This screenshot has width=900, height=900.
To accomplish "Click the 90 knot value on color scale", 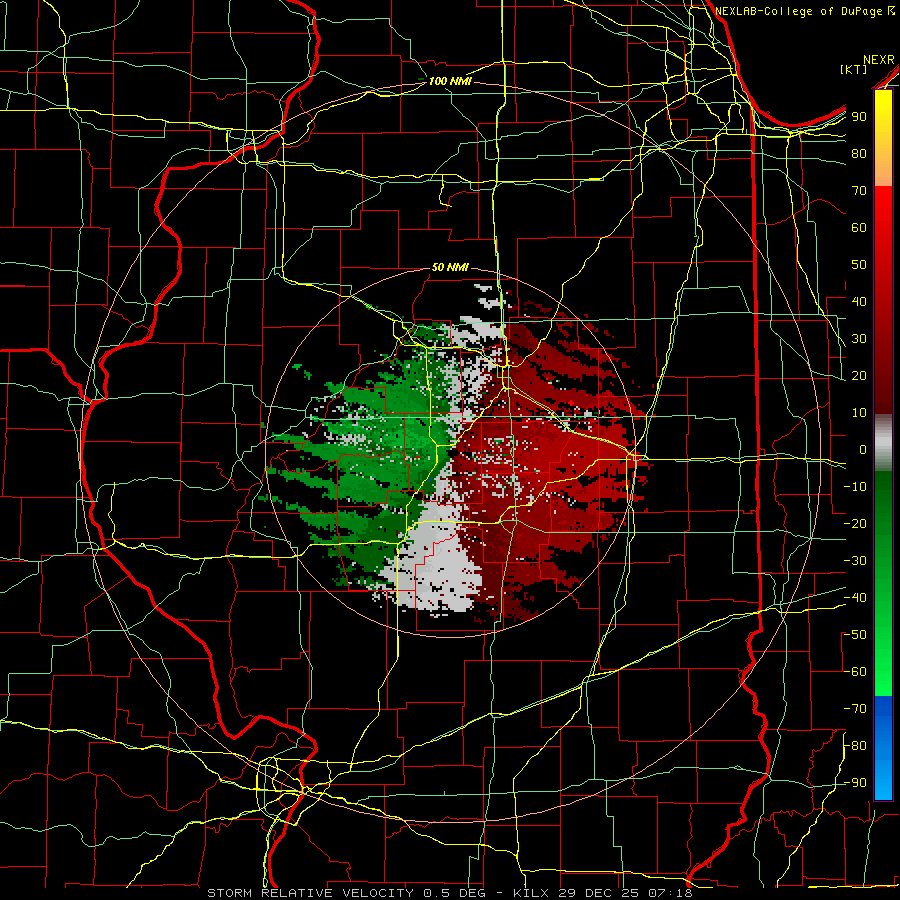I will pos(859,117).
